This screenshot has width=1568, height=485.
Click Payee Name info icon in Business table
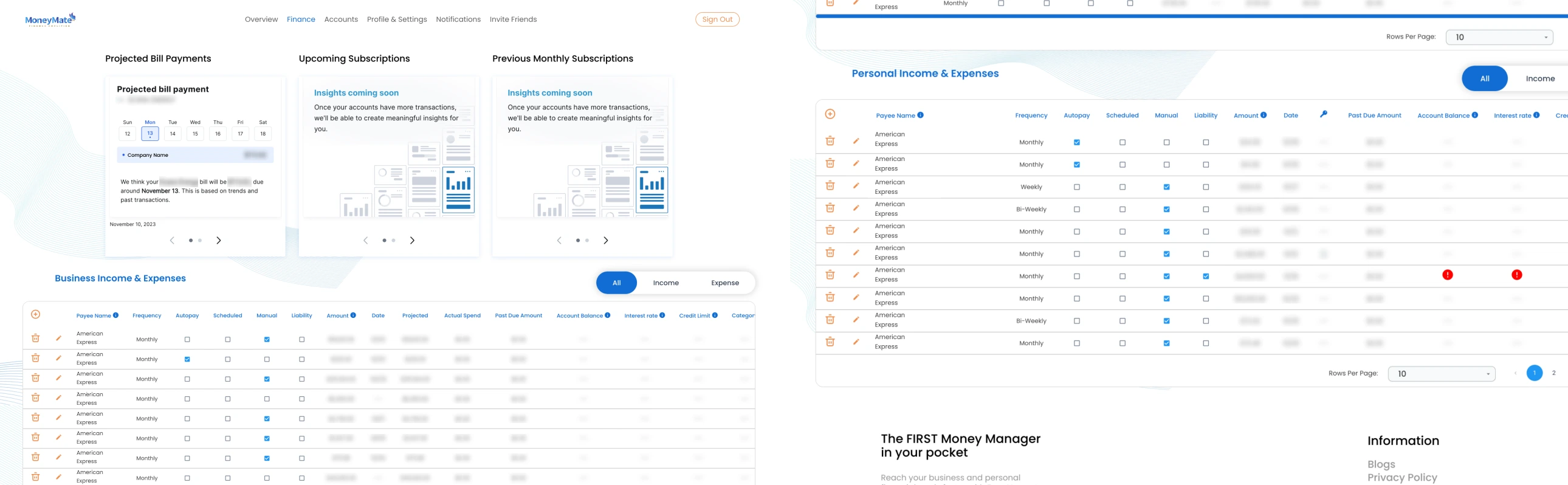point(115,315)
